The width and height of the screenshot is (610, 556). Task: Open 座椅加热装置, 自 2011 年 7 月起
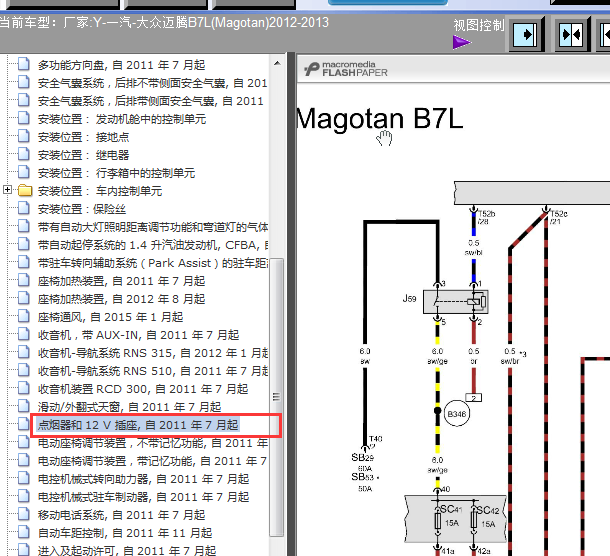pyautogui.click(x=121, y=281)
